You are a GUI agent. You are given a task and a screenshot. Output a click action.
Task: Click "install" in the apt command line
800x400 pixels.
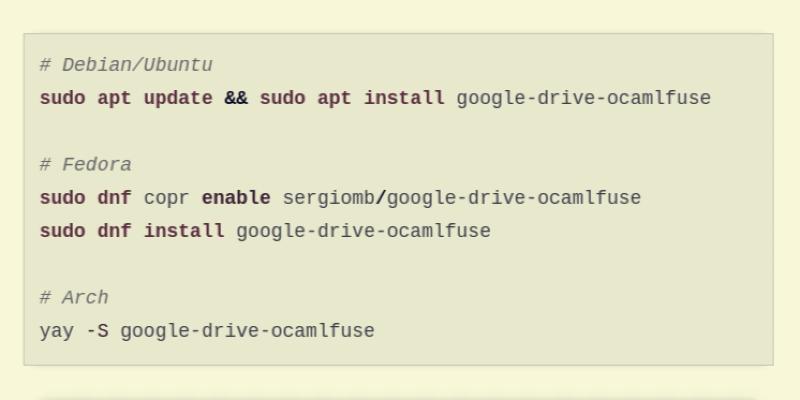coord(404,98)
